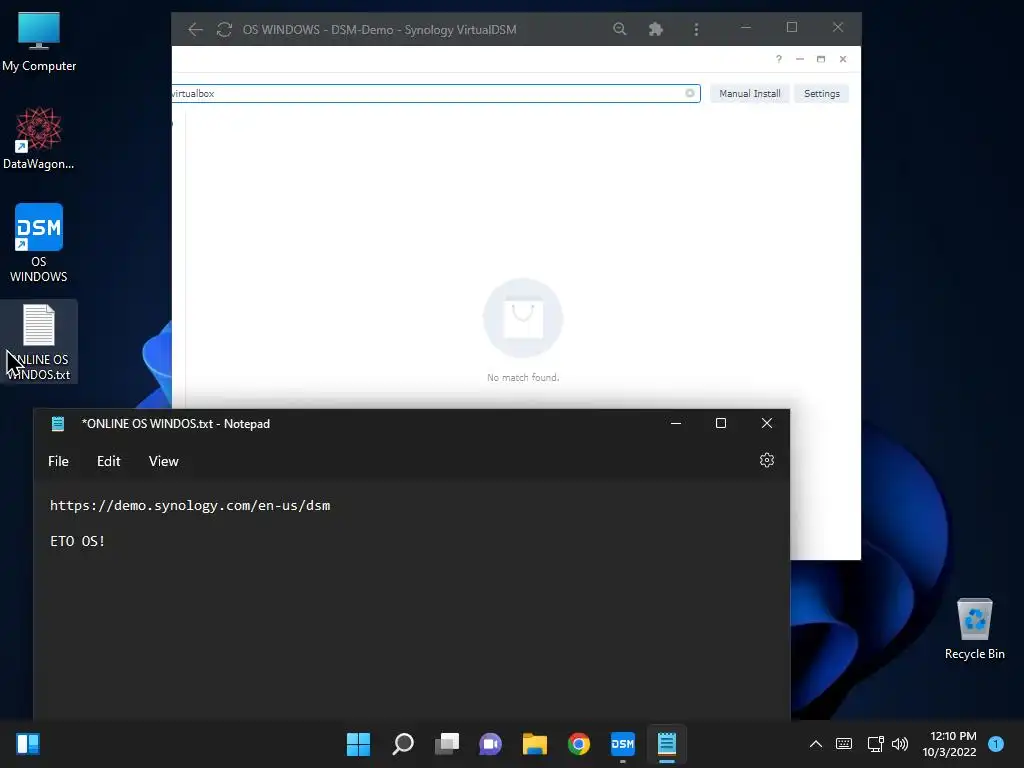This screenshot has width=1024, height=768.
Task: Go back in the DSM-Demo window
Action: pyautogui.click(x=195, y=29)
